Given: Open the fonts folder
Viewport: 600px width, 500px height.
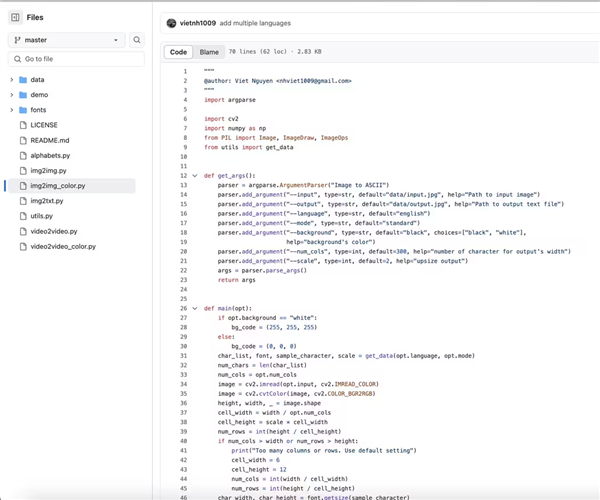Looking at the screenshot, I should point(38,110).
